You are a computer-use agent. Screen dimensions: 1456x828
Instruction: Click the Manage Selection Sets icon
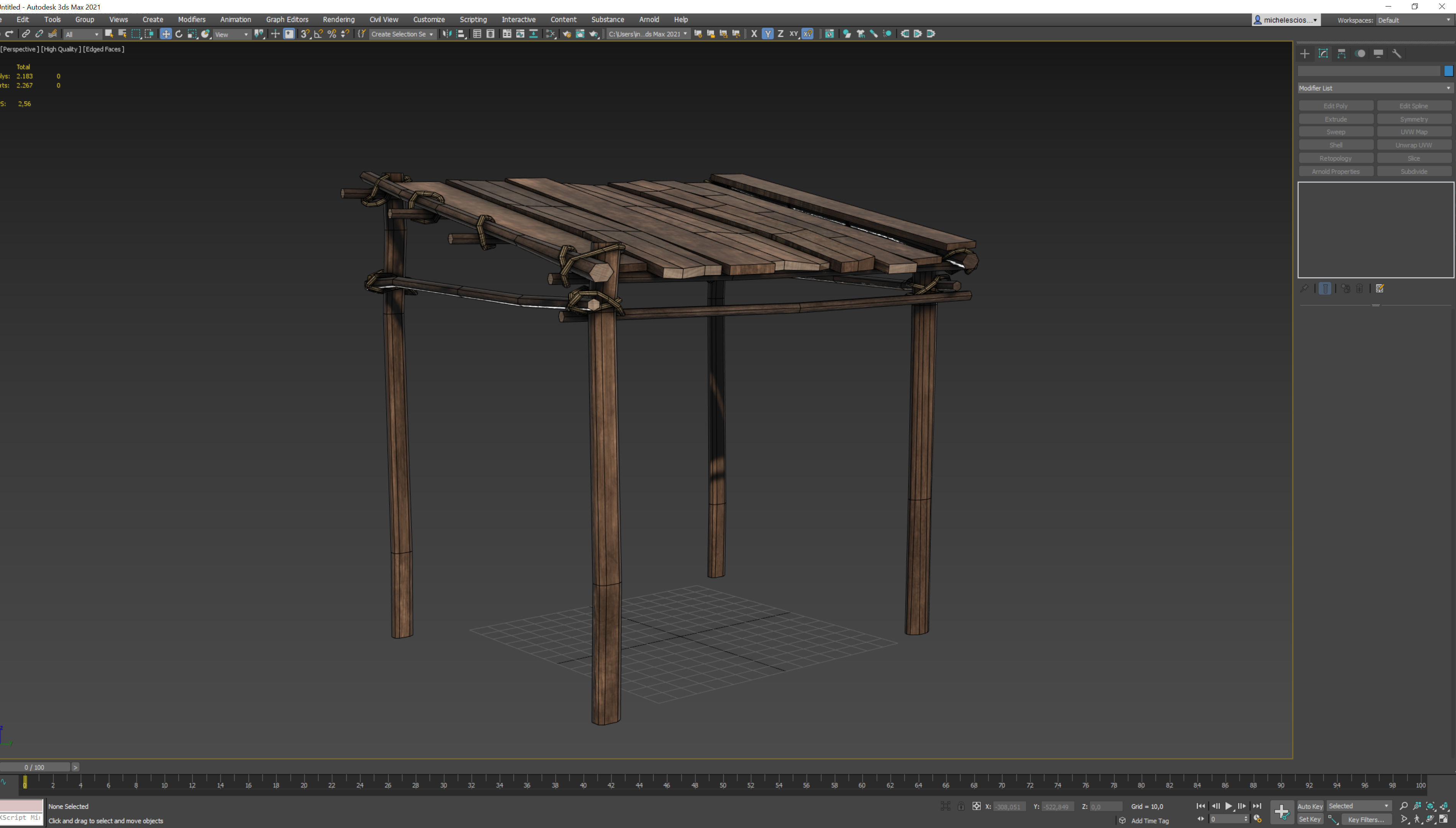(x=361, y=34)
